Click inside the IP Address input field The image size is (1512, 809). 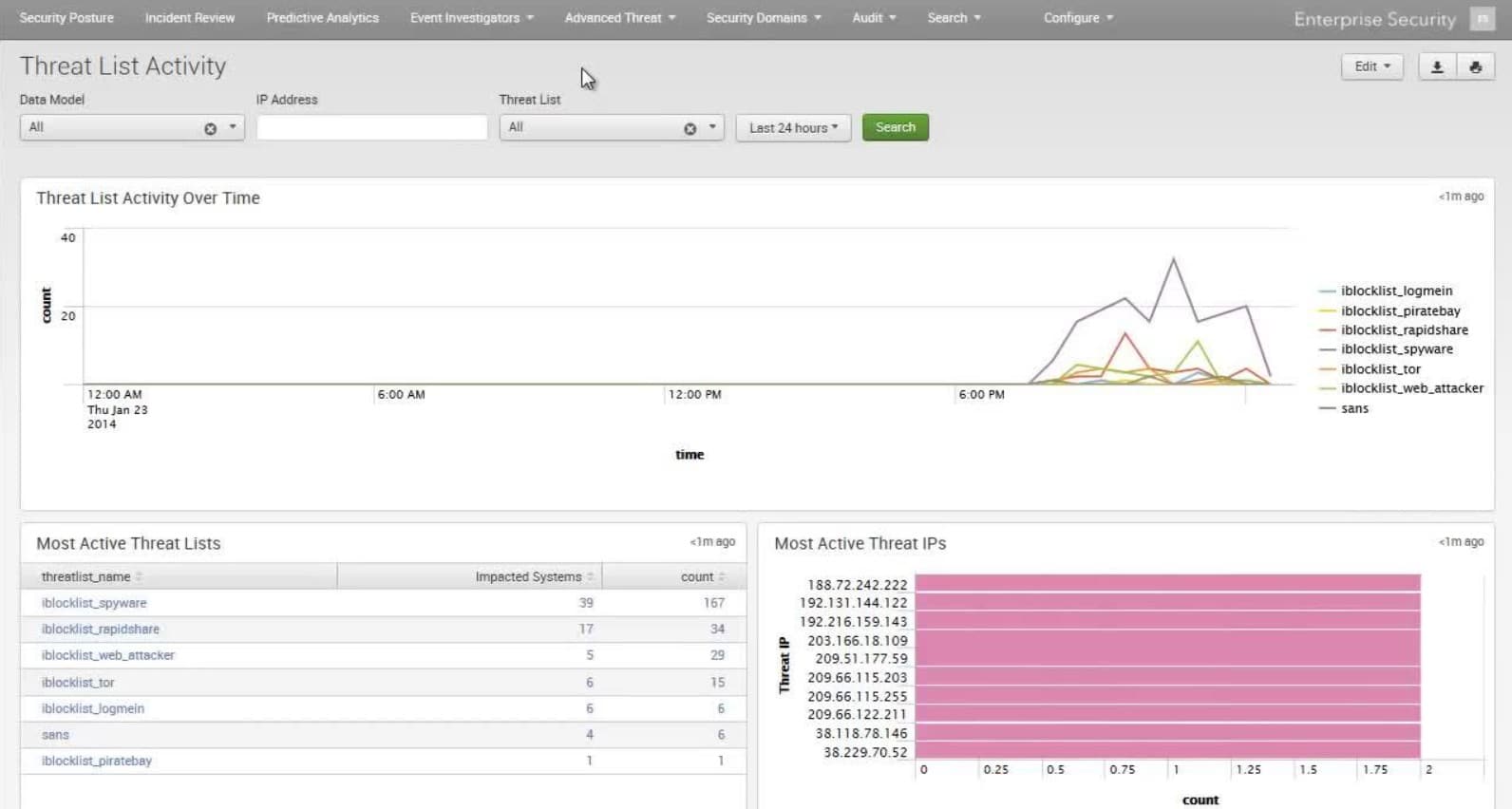372,127
